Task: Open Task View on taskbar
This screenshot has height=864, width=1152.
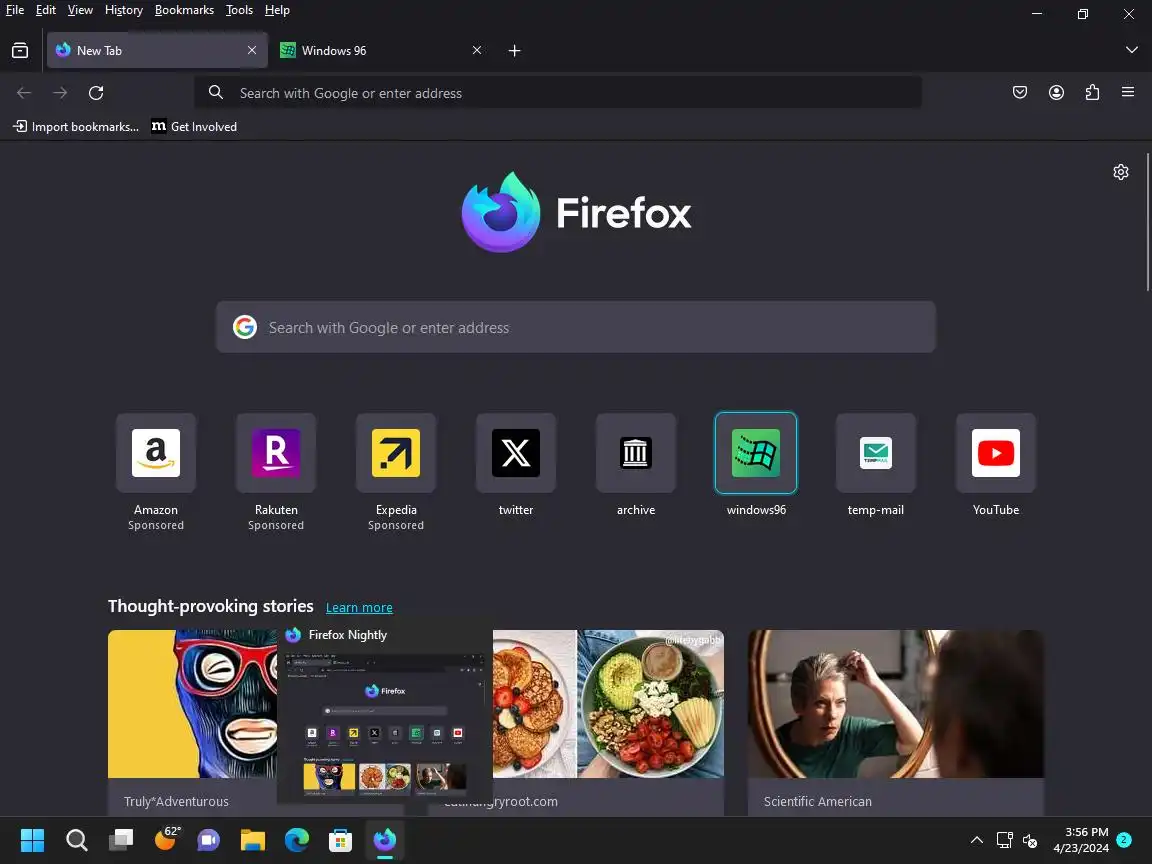Action: [x=120, y=839]
